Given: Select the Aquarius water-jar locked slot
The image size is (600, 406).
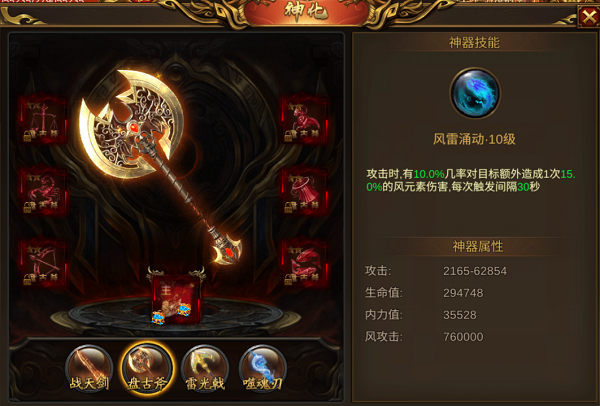Looking at the screenshot, I should click(304, 191).
